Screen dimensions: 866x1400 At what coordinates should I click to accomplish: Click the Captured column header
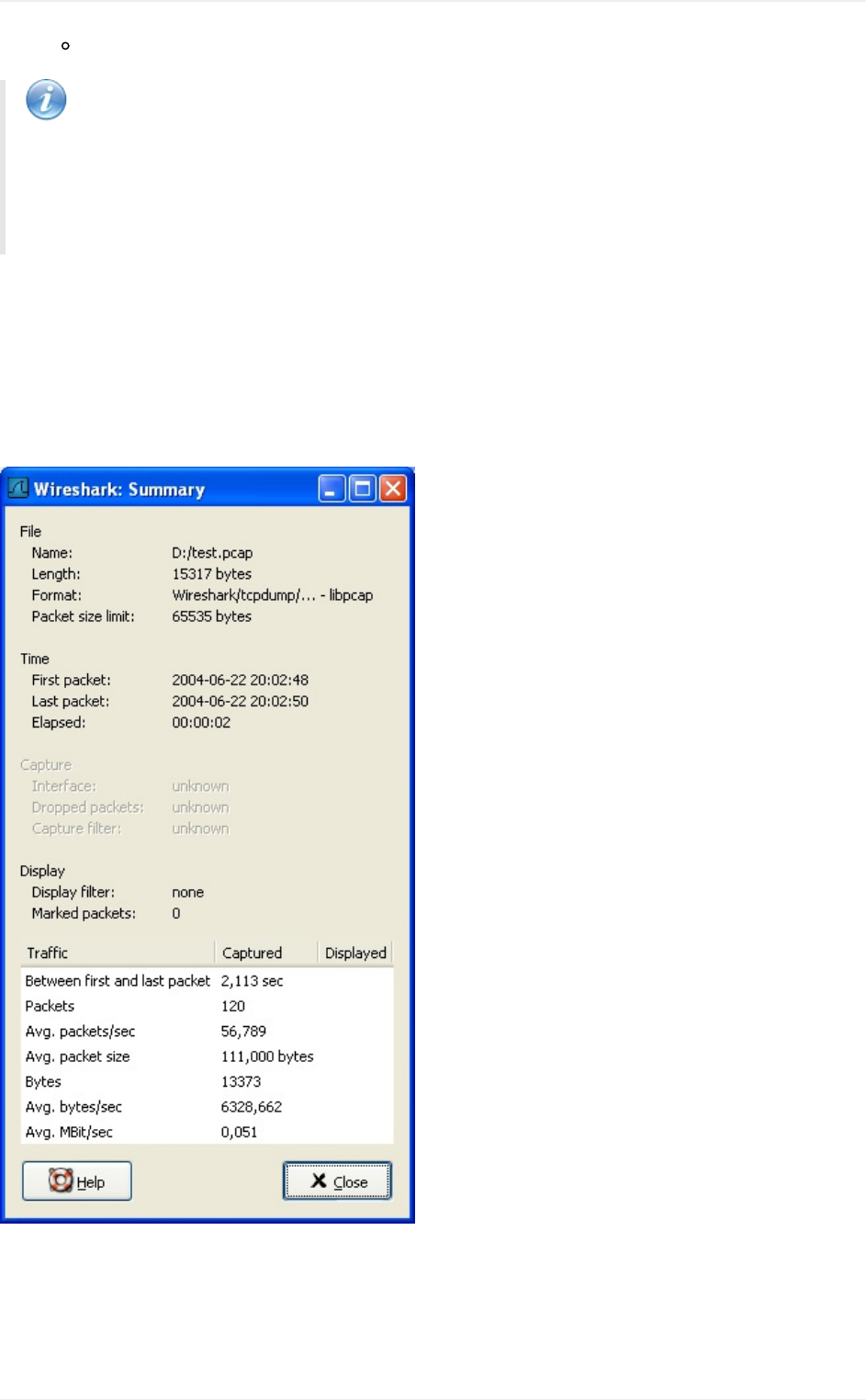click(265, 953)
